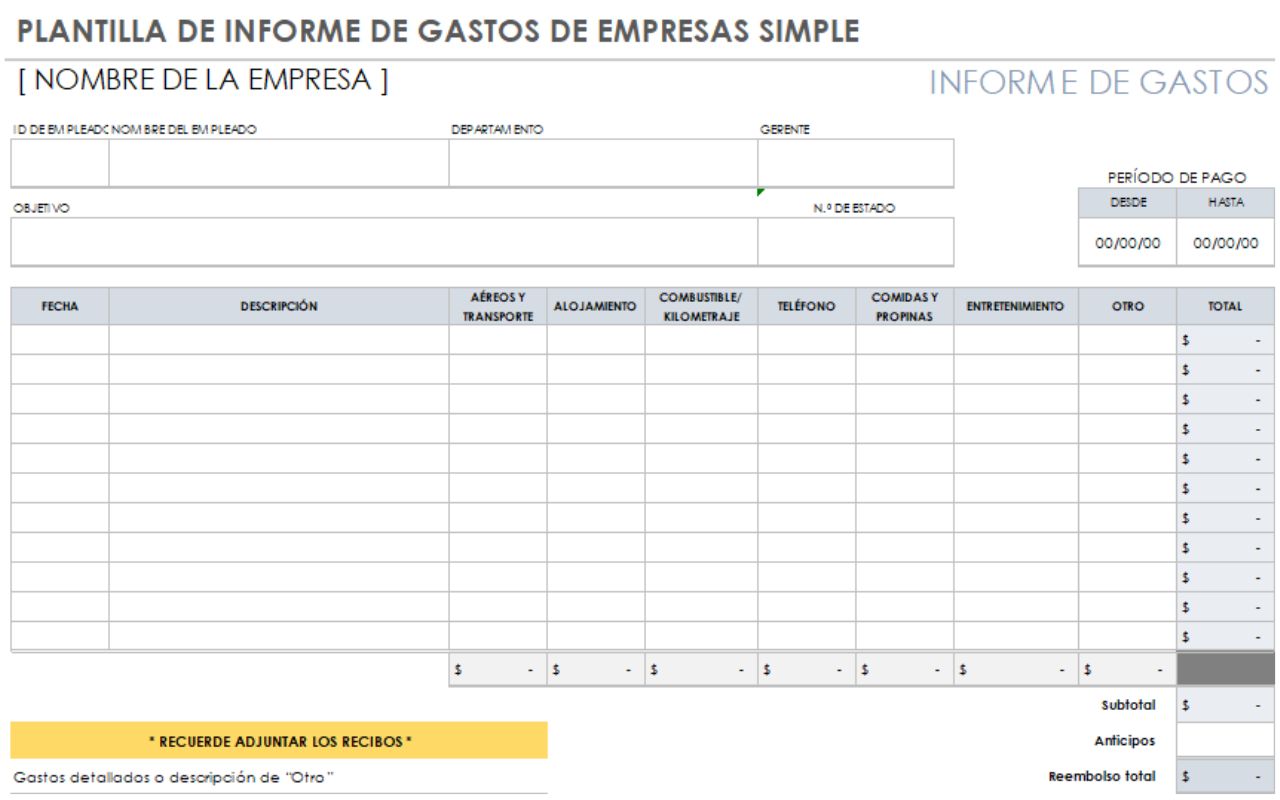Click the Combustible/Kilometraje column header
Screen dimensions: 1280x800
[x=700, y=307]
